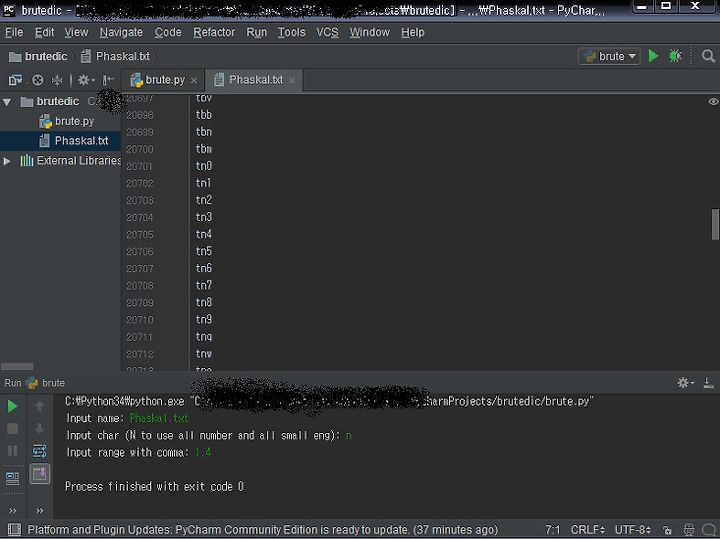This screenshot has width=720, height=539.
Task: Rerun brute from Run panel sidebar
Action: coord(12,406)
